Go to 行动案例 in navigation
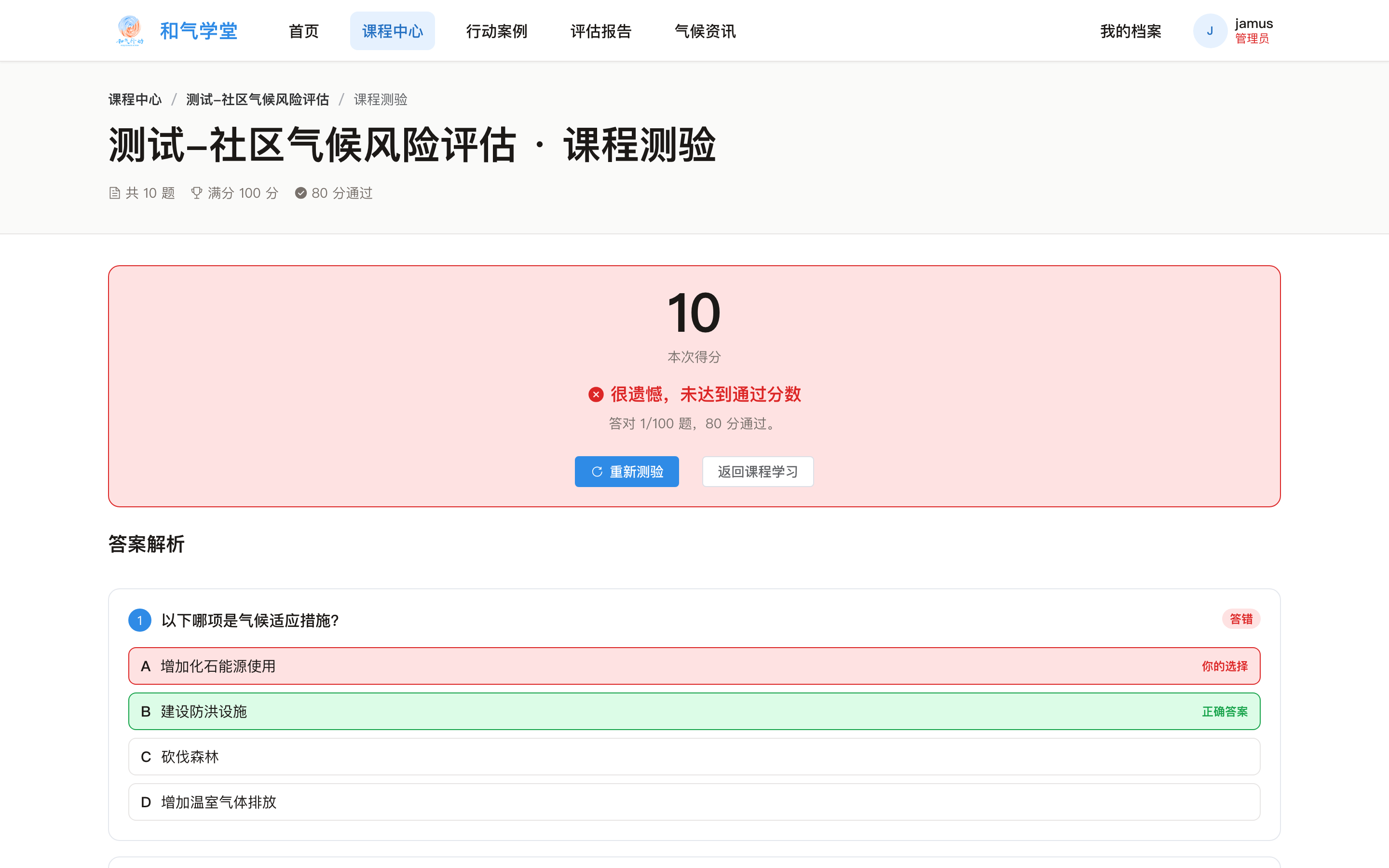1389x868 pixels. point(496,31)
